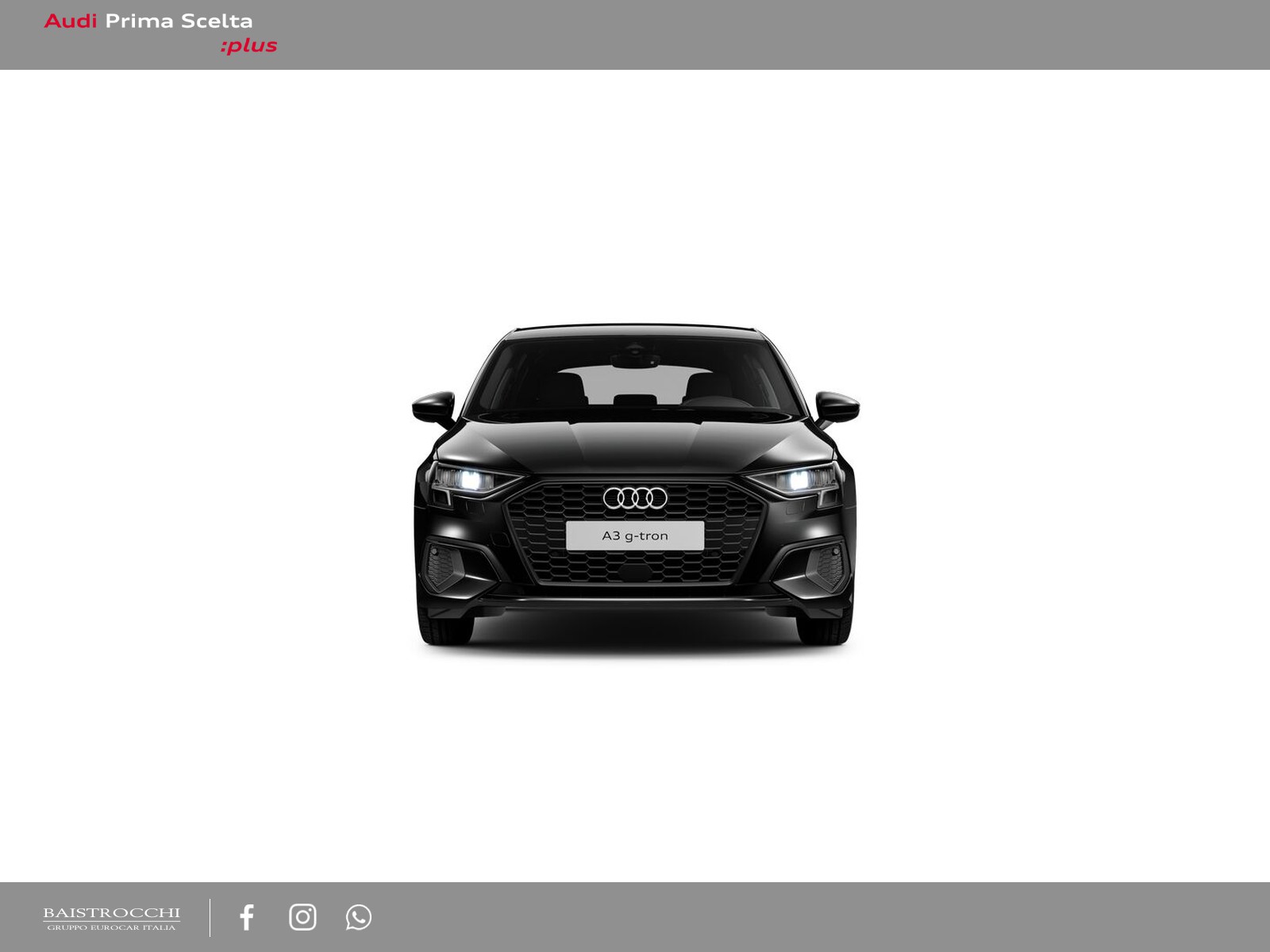Image resolution: width=1270 pixels, height=952 pixels.
Task: Click the Baistrocchi Gruppo Eurocar Italia logo
Action: (111, 919)
